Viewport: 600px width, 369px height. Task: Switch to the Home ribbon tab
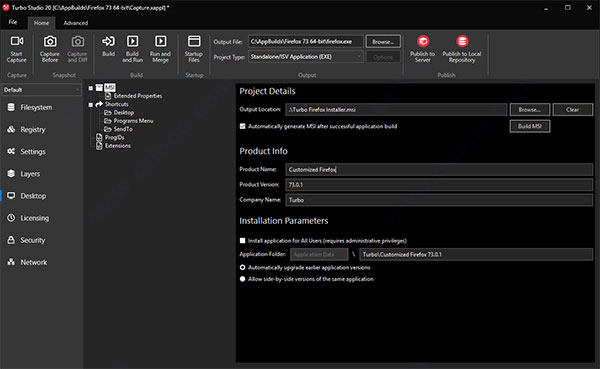pyautogui.click(x=41, y=23)
